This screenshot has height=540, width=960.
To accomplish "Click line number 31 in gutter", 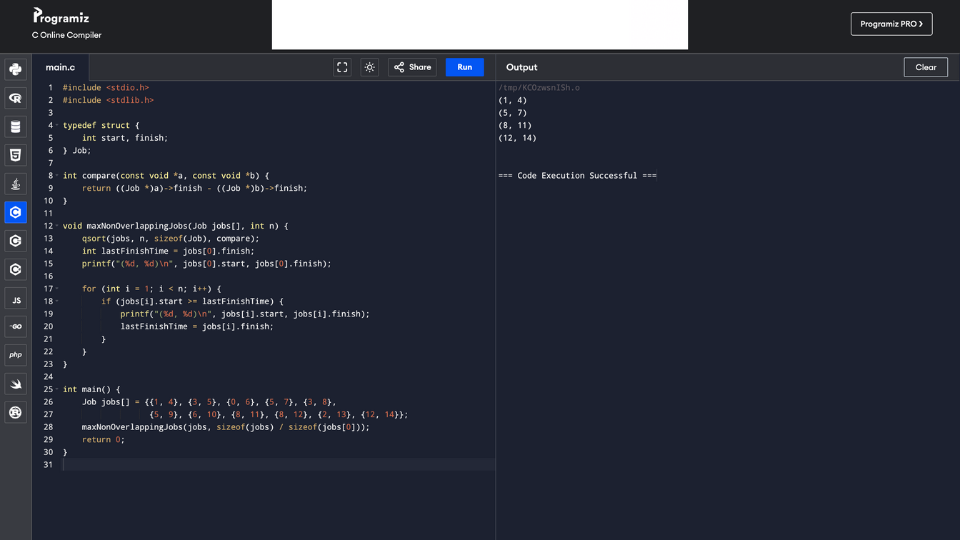I will pos(48,465).
